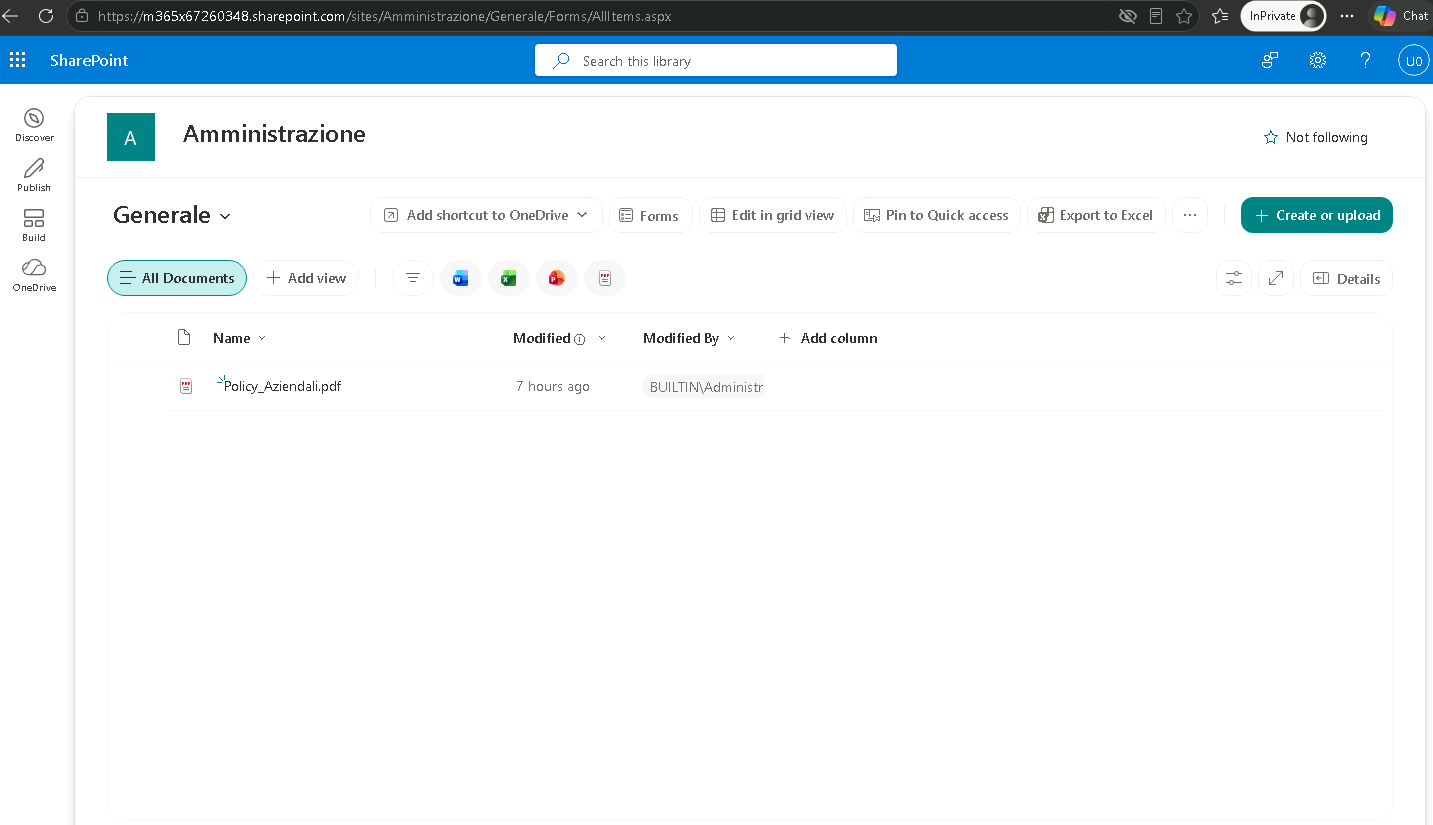
Task: Open OneDrive in left sidebar
Action: coord(34,275)
